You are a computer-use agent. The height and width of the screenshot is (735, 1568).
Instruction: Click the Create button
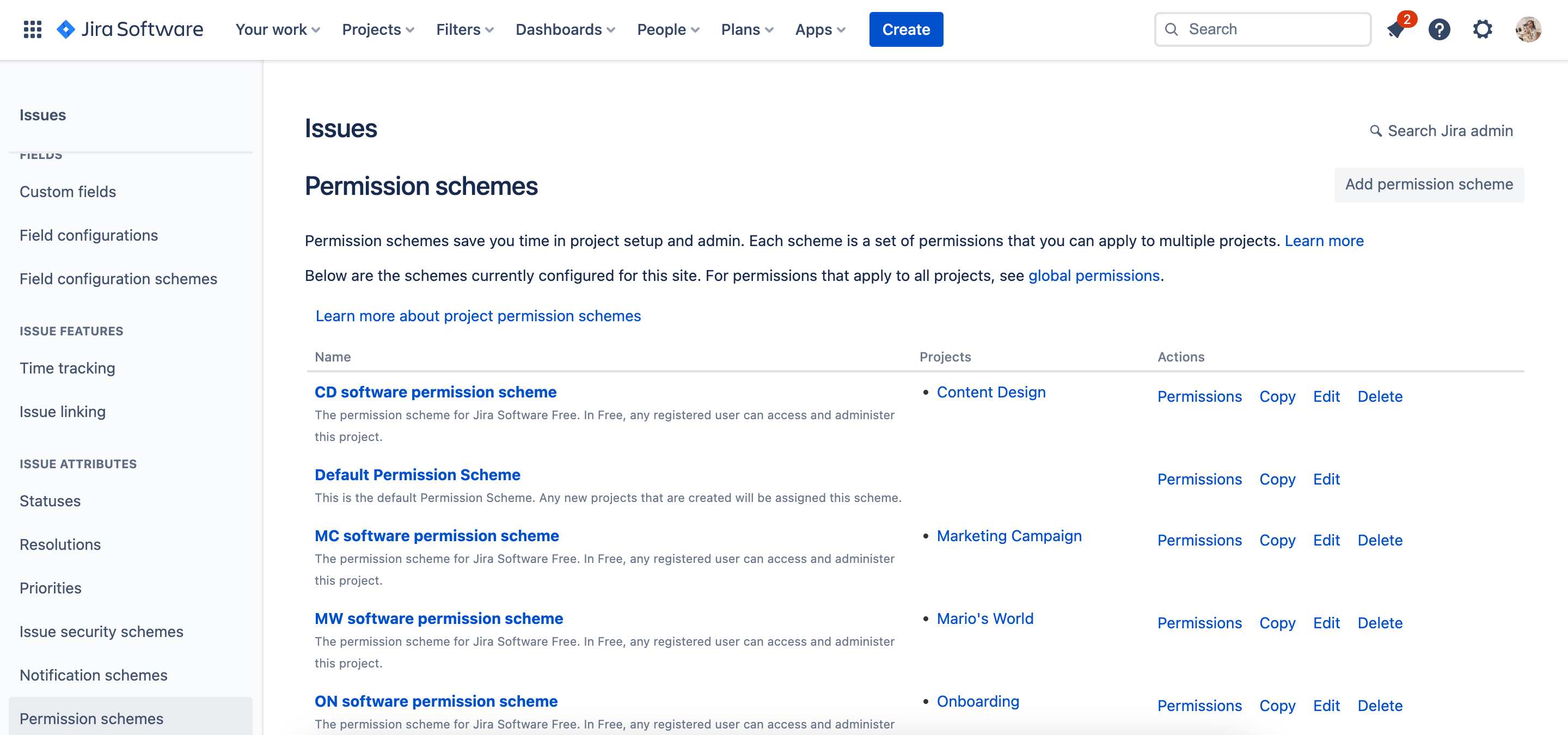(x=906, y=29)
